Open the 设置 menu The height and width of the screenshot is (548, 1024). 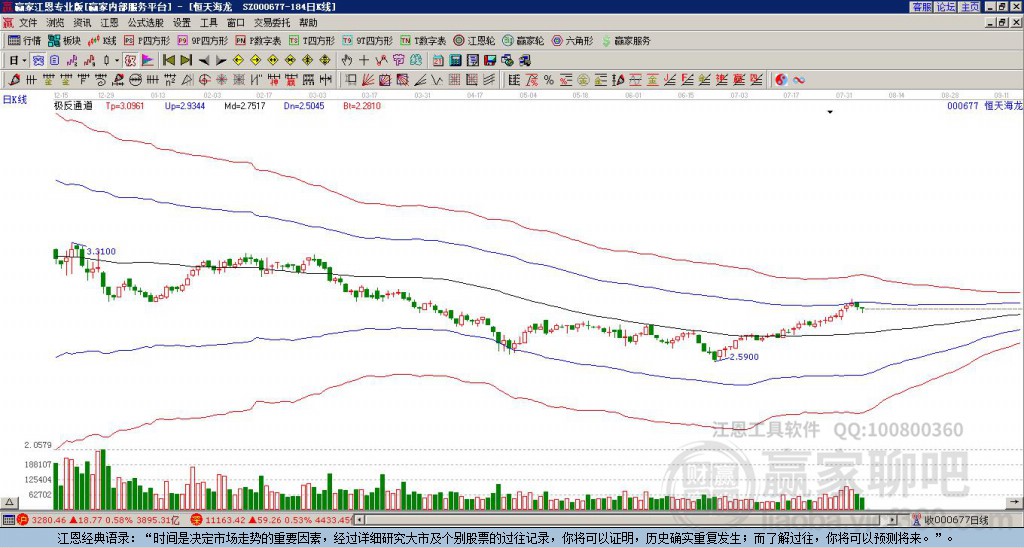pyautogui.click(x=182, y=23)
